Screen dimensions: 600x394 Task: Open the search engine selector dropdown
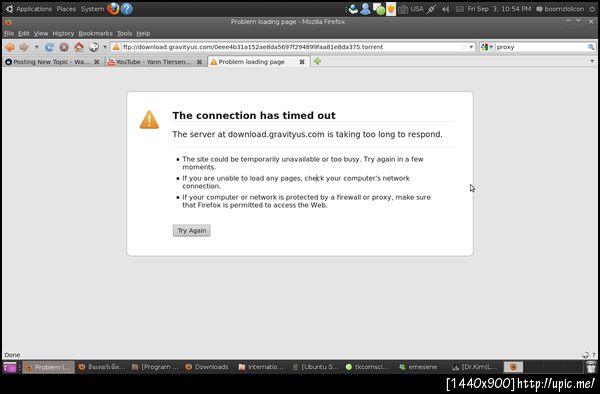coord(487,47)
